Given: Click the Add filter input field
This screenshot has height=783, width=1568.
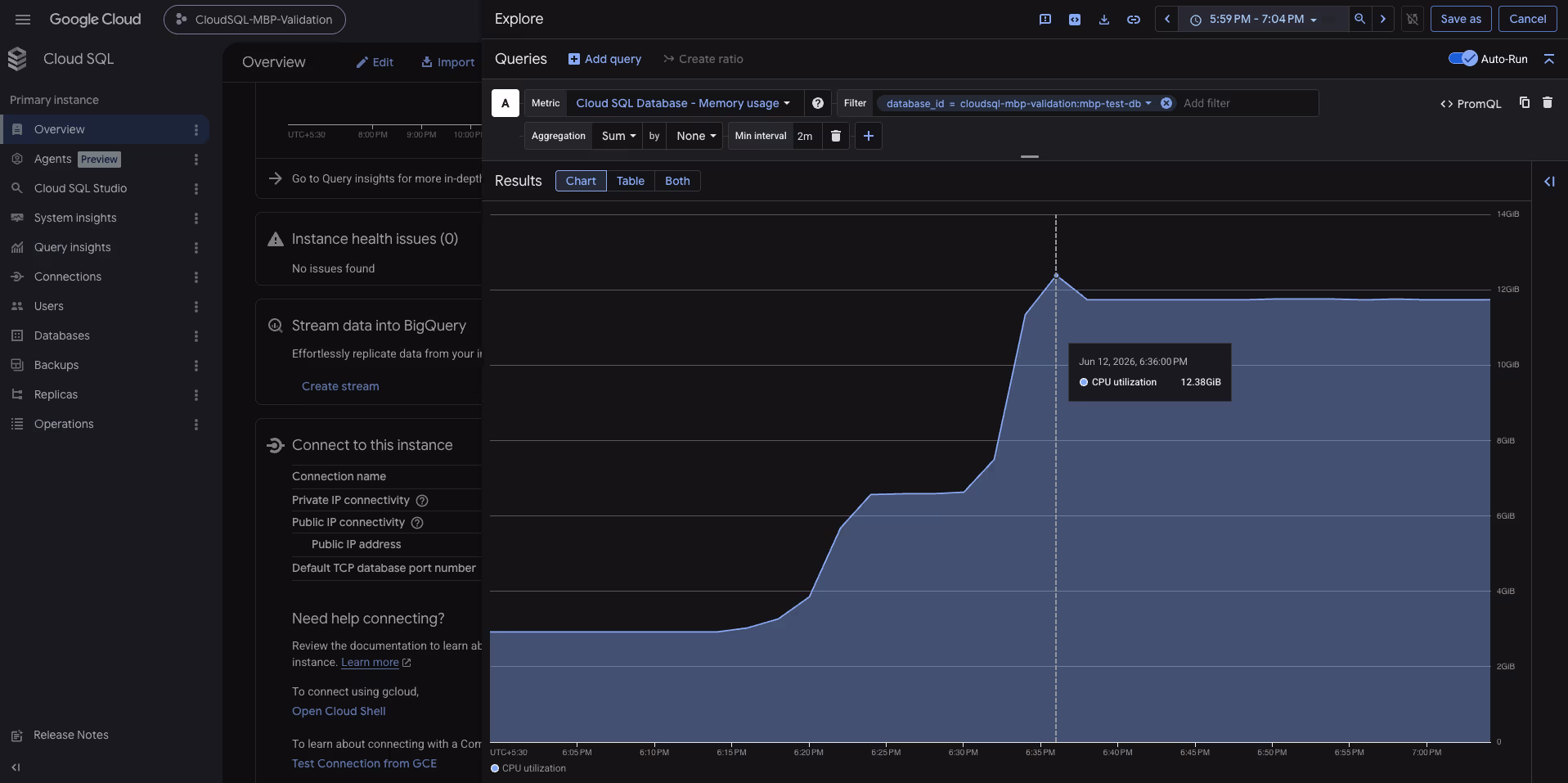Looking at the screenshot, I should [x=1247, y=103].
